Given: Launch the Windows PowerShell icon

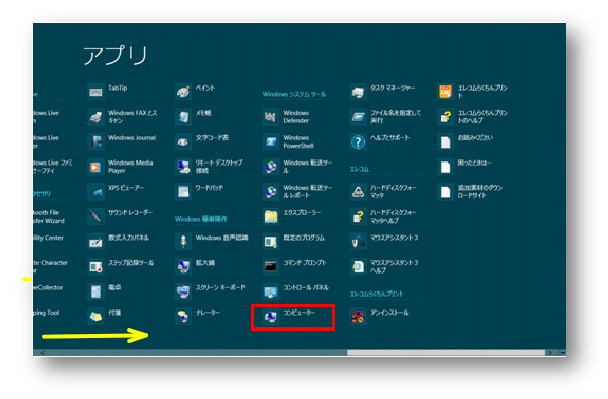Looking at the screenshot, I should [271, 142].
